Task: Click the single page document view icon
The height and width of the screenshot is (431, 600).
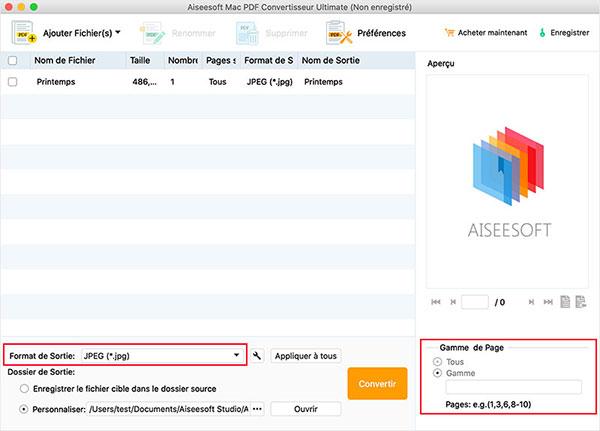Action: (564, 302)
